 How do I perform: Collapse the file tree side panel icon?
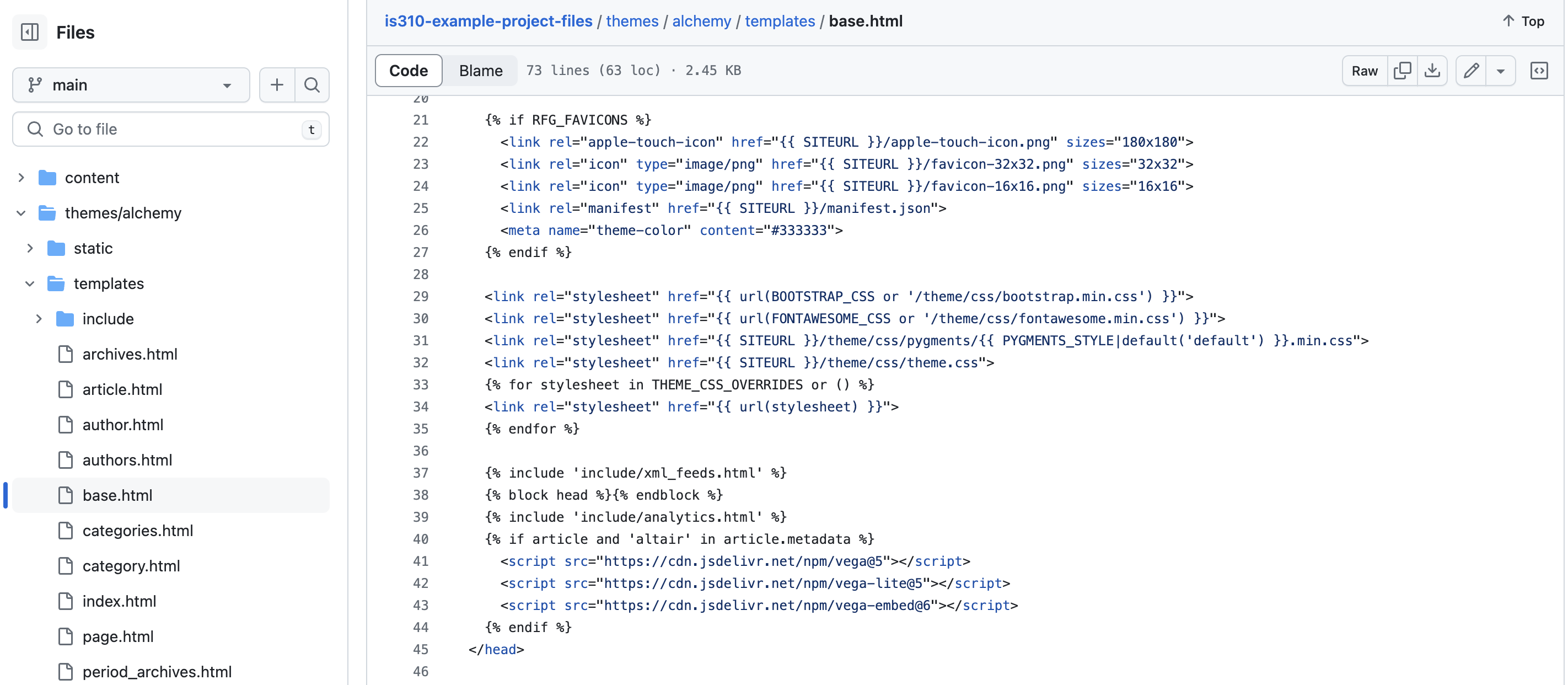30,31
